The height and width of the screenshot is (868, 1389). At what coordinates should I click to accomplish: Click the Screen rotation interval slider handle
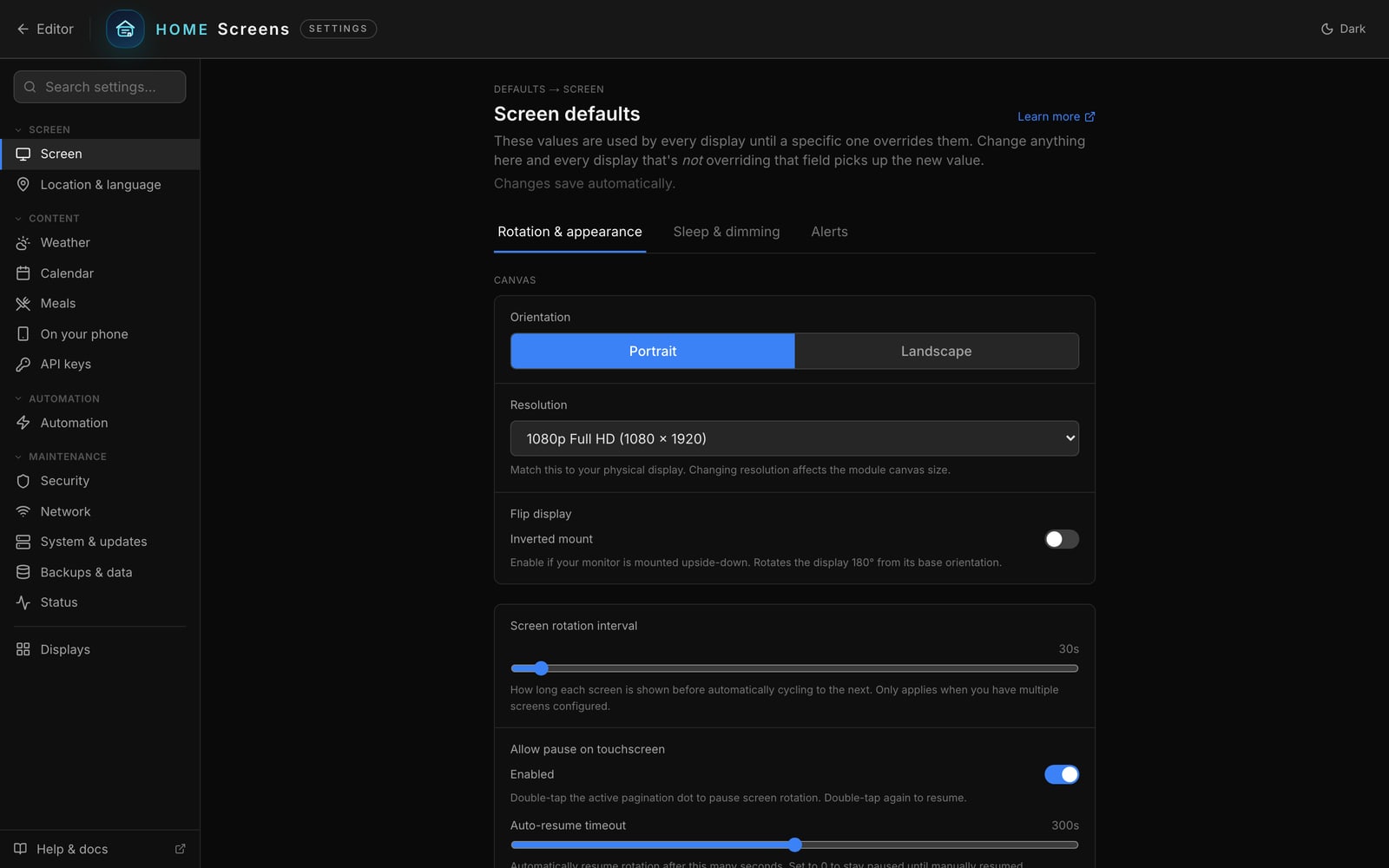(x=541, y=668)
